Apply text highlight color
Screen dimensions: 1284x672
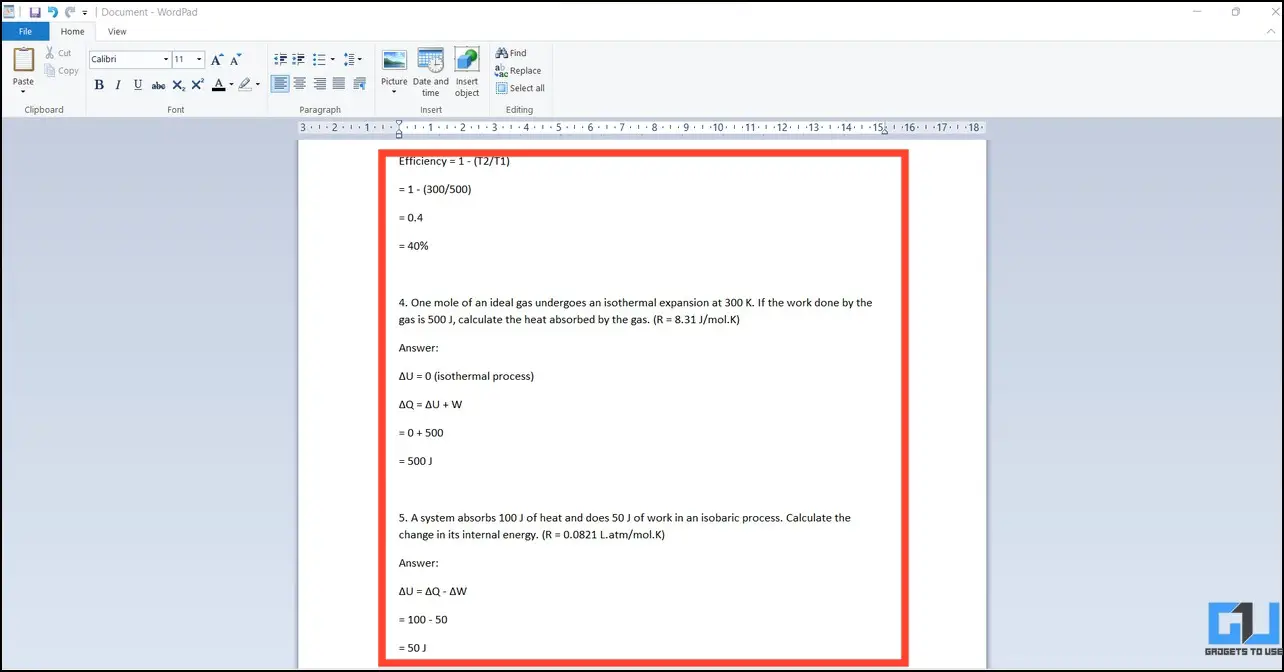click(x=245, y=85)
